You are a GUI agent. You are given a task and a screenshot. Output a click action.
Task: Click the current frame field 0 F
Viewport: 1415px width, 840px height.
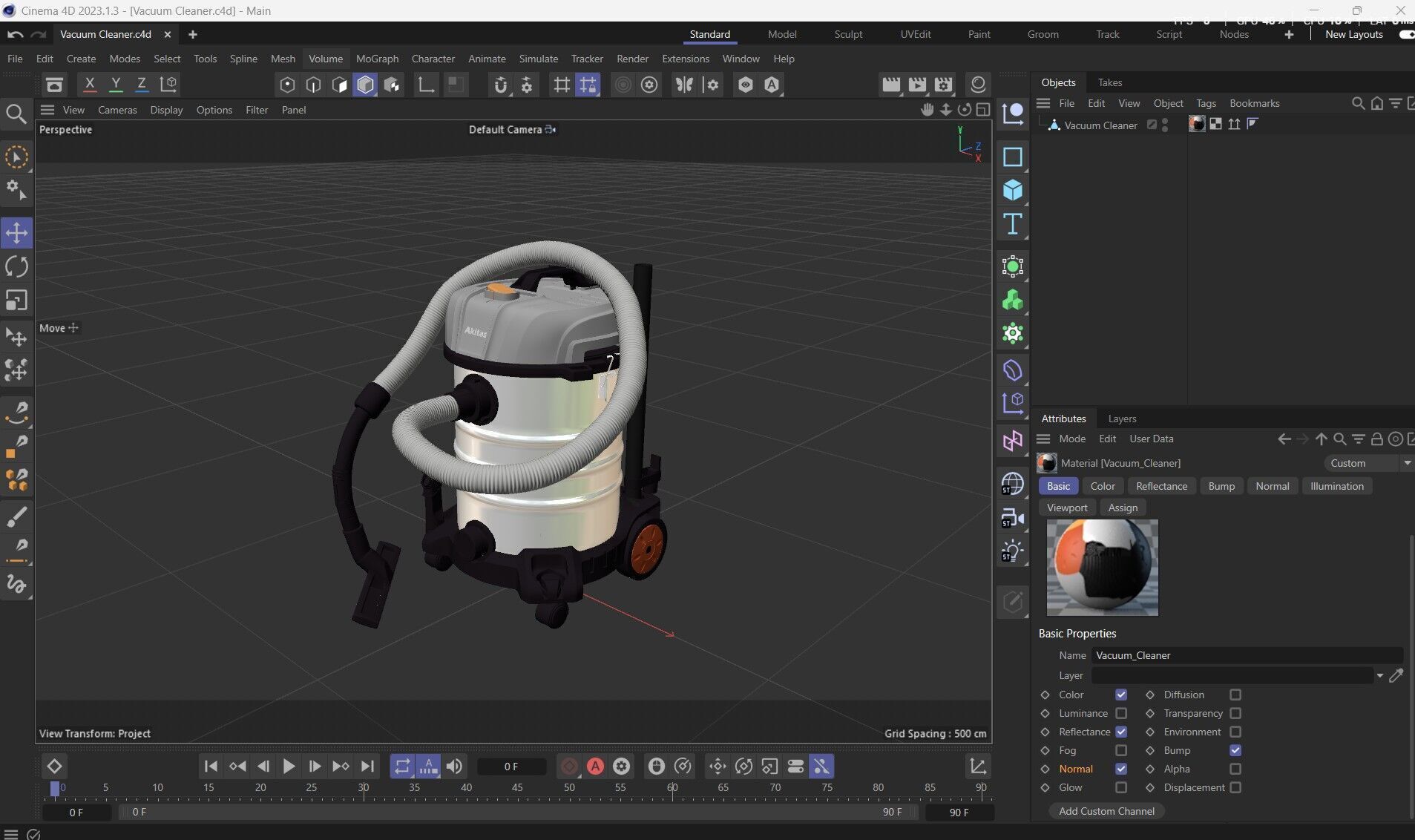[x=511, y=767]
